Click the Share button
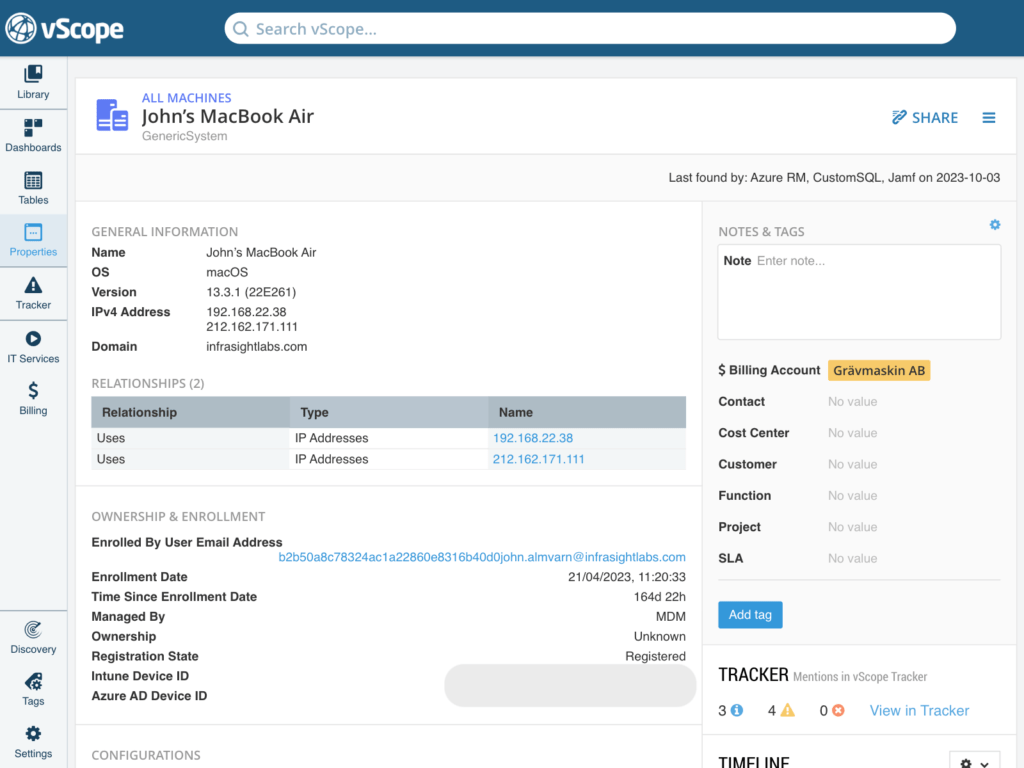 pyautogui.click(x=925, y=118)
